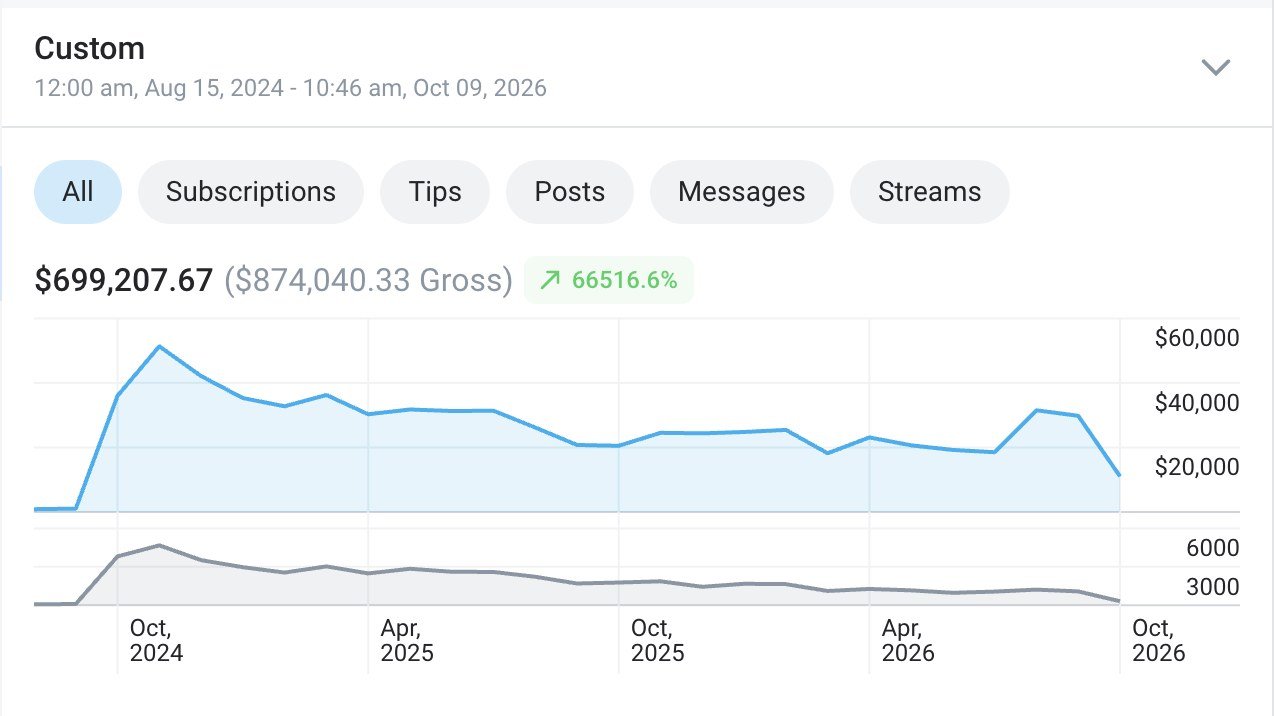This screenshot has width=1274, height=716.
Task: Click the gray chart line peak point
Action: coord(160,545)
